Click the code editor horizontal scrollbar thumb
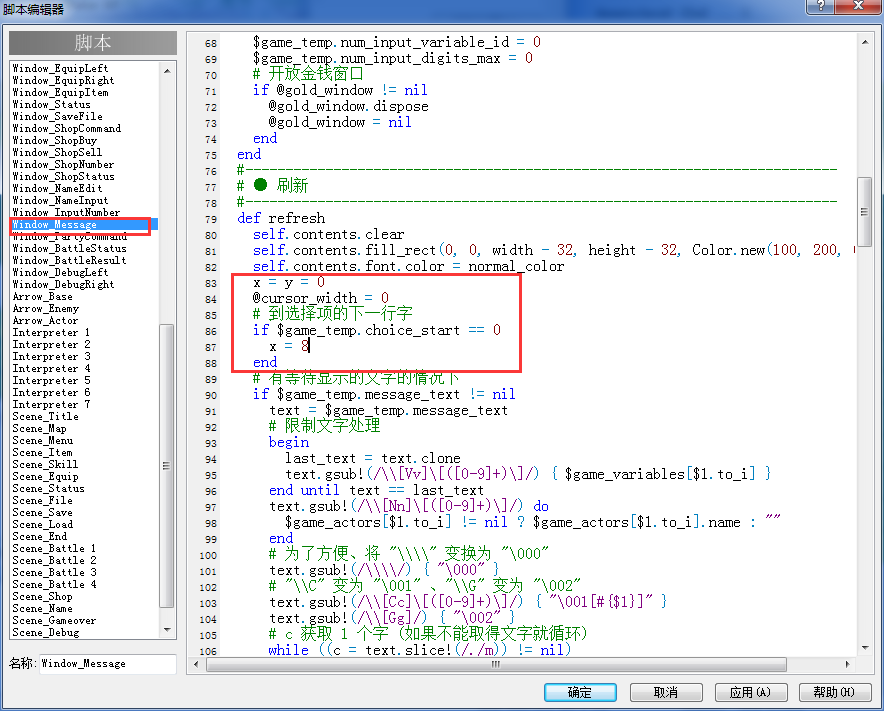This screenshot has height=711, width=884. [x=496, y=664]
